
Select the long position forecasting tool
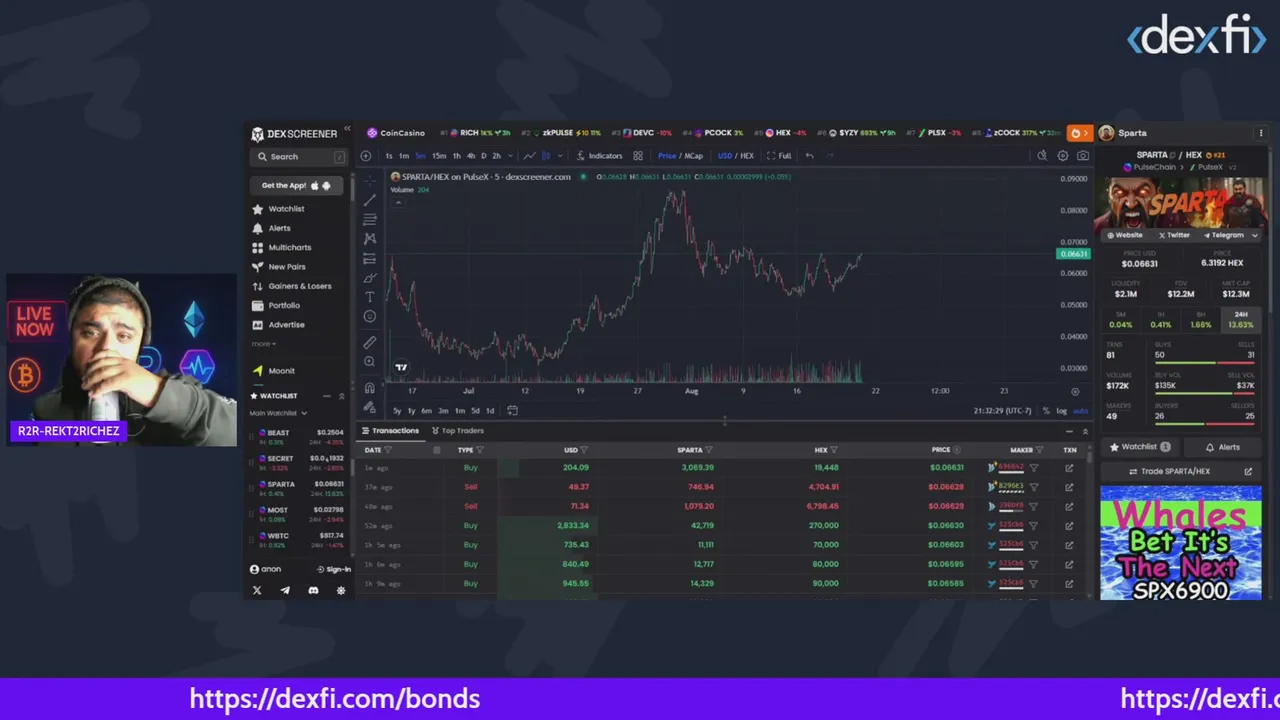[369, 258]
